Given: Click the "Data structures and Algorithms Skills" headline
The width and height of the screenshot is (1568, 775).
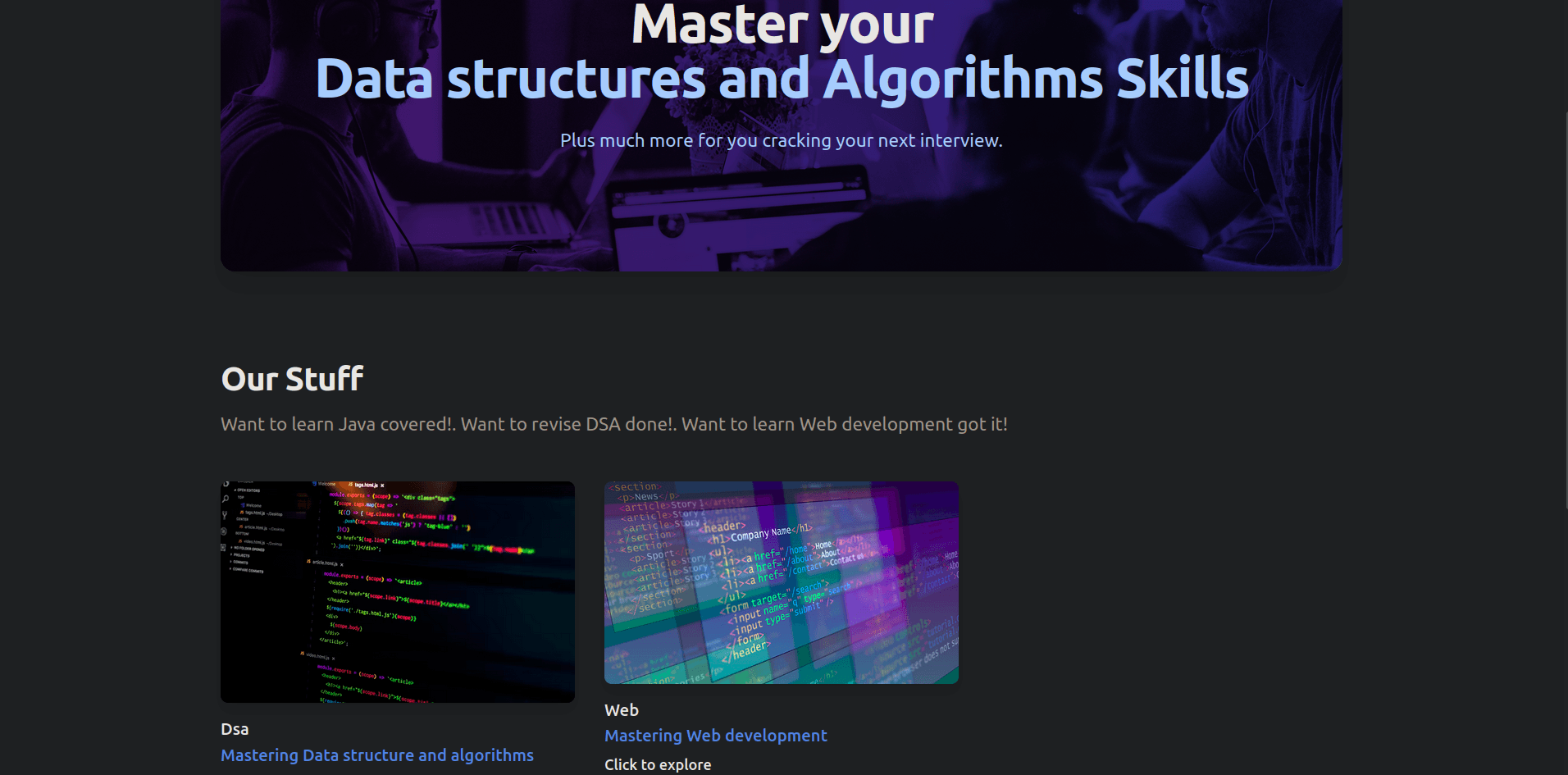Looking at the screenshot, I should (781, 78).
